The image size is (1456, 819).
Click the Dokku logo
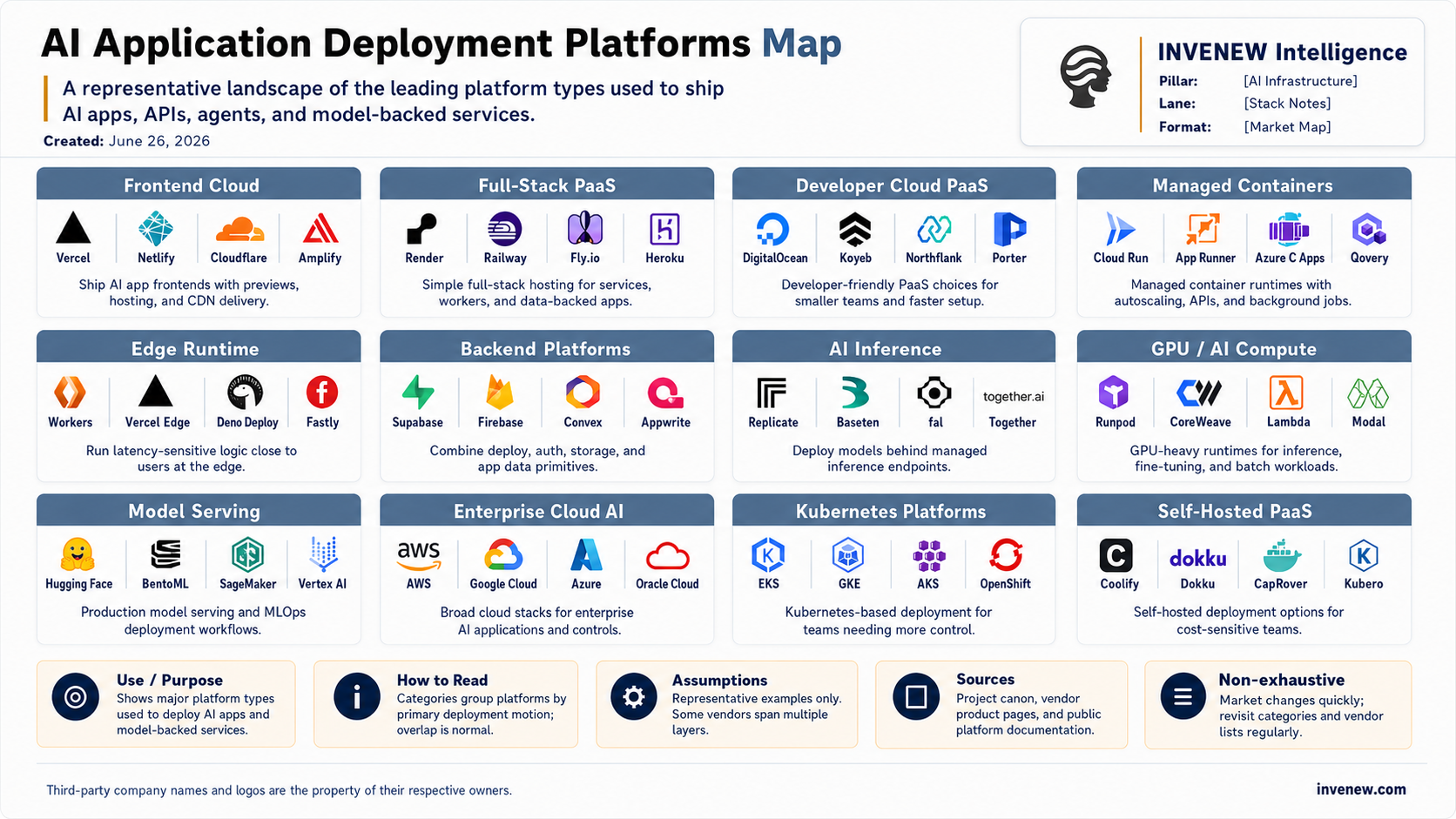tap(1197, 558)
